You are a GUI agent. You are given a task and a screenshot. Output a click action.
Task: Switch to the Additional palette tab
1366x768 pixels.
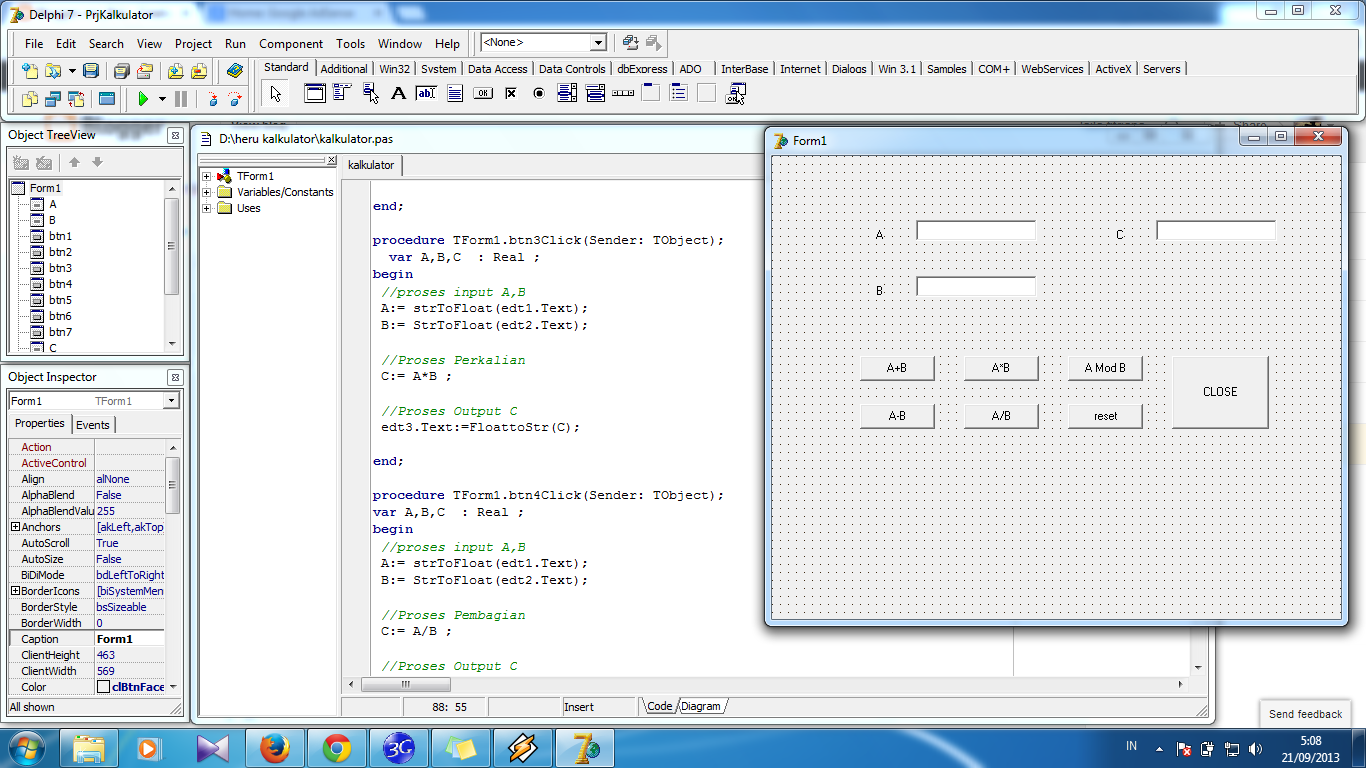click(344, 69)
